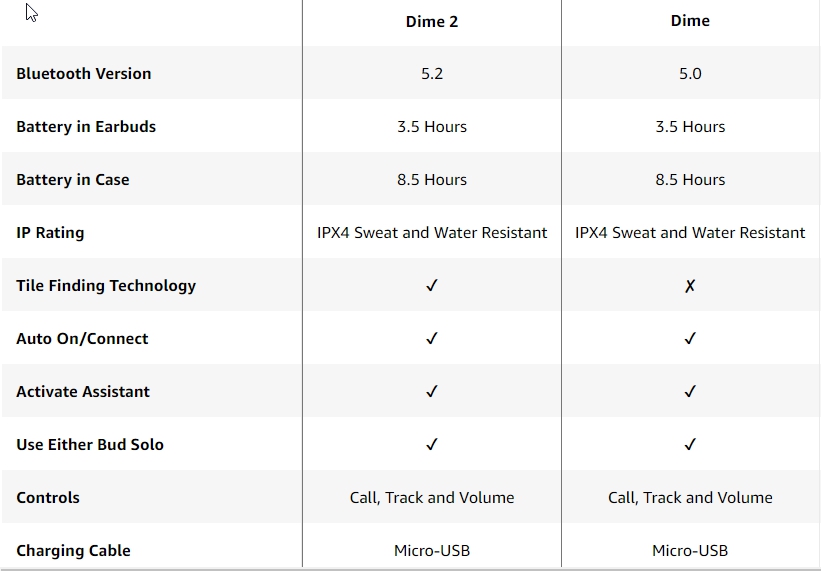Click the 5.2 Bluetooth version value
The height and width of the screenshot is (571, 821).
coord(432,74)
